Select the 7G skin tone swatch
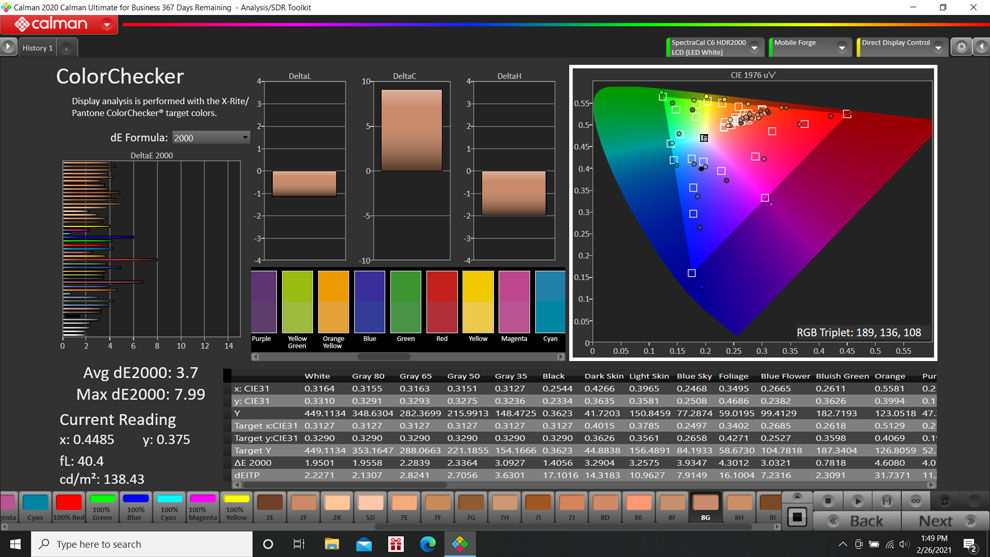 [470, 507]
